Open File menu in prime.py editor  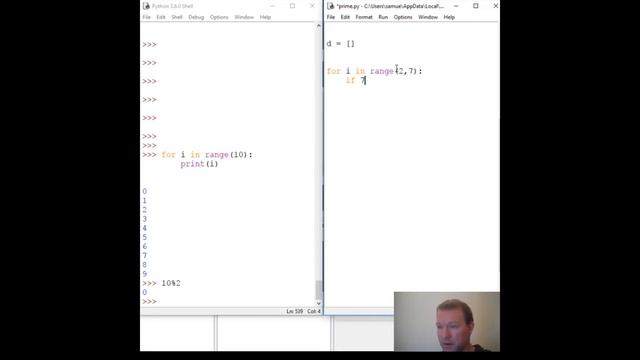tap(331, 17)
